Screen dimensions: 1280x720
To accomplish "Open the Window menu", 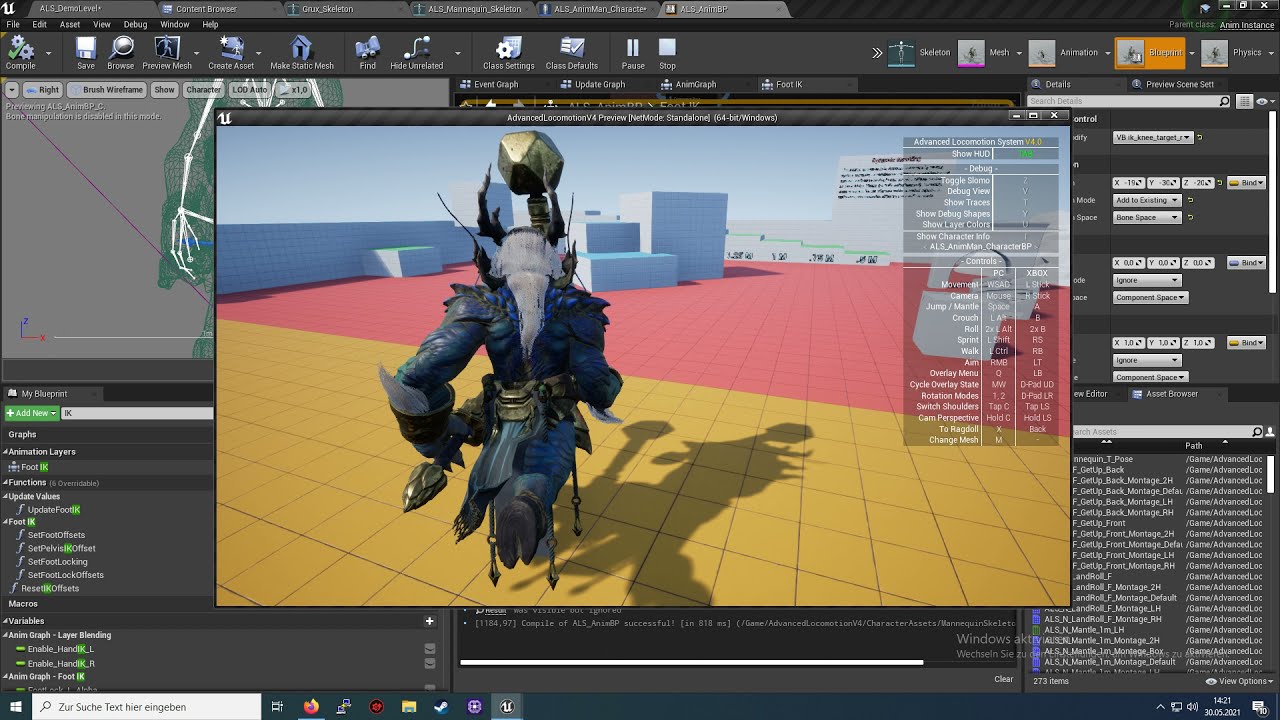I will (x=175, y=24).
